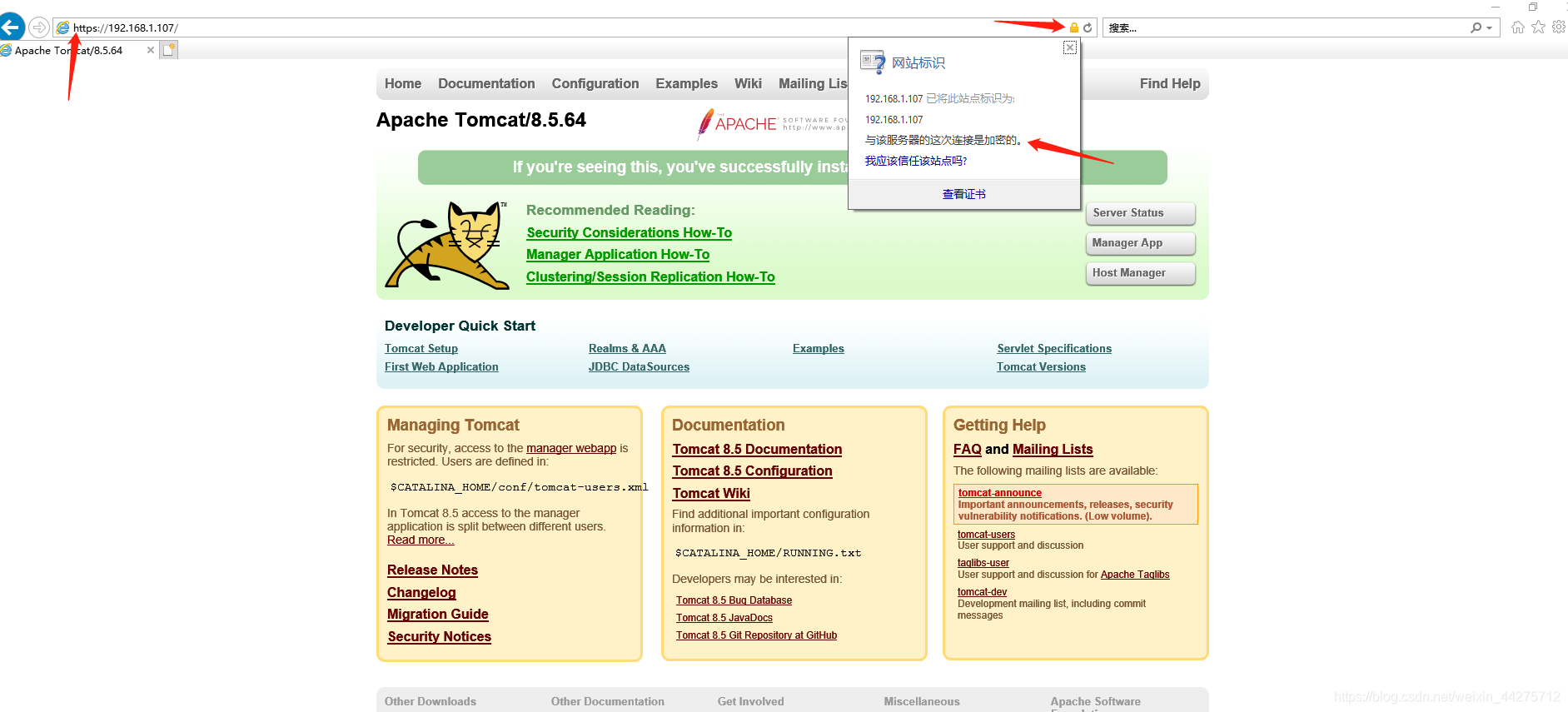Viewport: 1568px width, 712px height.
Task: Click the Server Status button
Action: (x=1140, y=213)
